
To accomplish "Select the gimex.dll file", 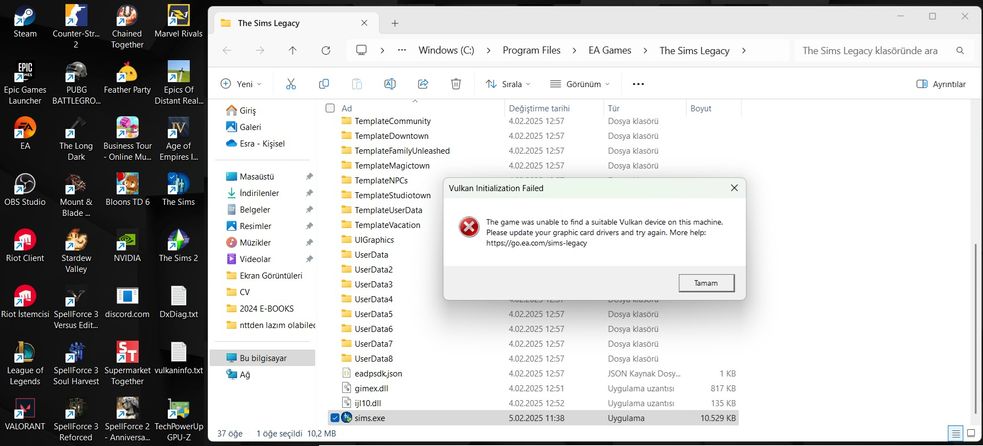I will [371, 388].
